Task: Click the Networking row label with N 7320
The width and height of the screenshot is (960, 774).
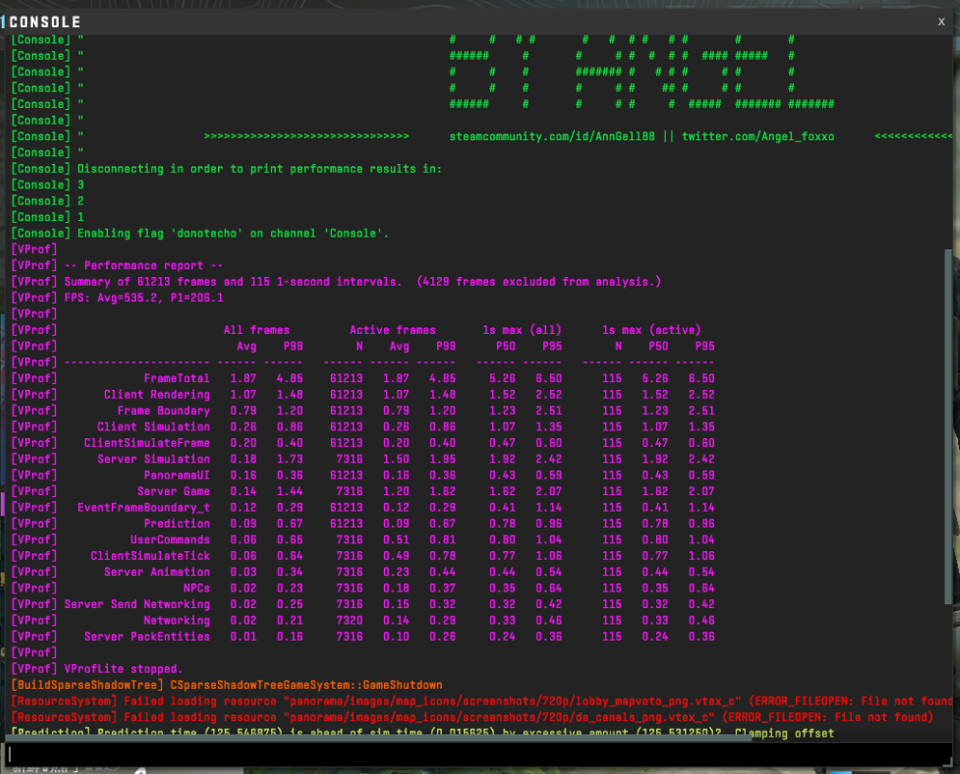Action: [176, 620]
